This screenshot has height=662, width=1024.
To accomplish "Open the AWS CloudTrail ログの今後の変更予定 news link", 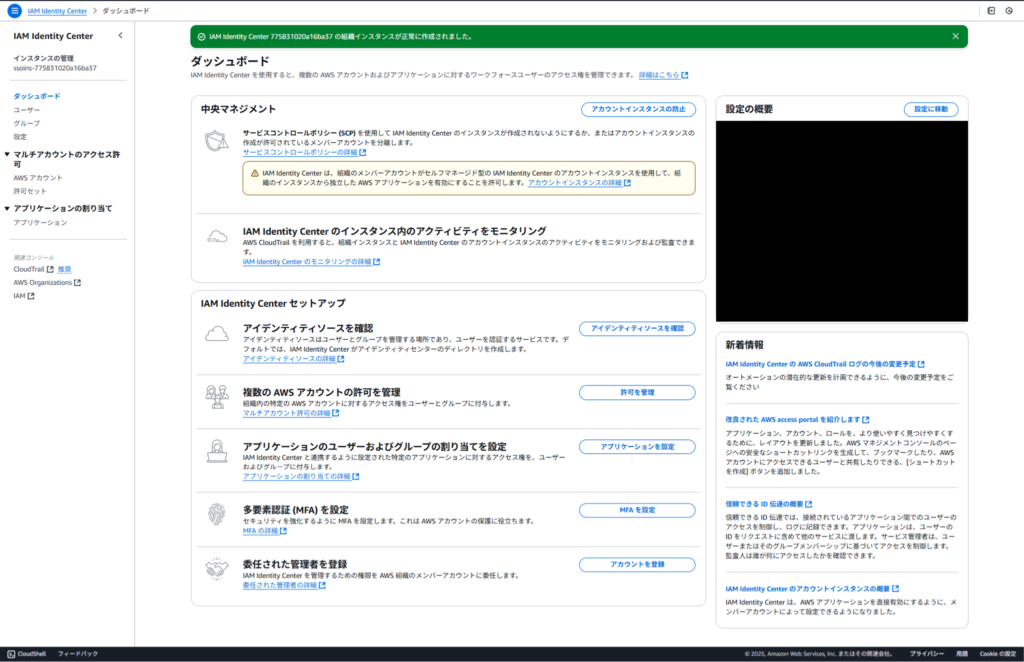I will pyautogui.click(x=825, y=364).
